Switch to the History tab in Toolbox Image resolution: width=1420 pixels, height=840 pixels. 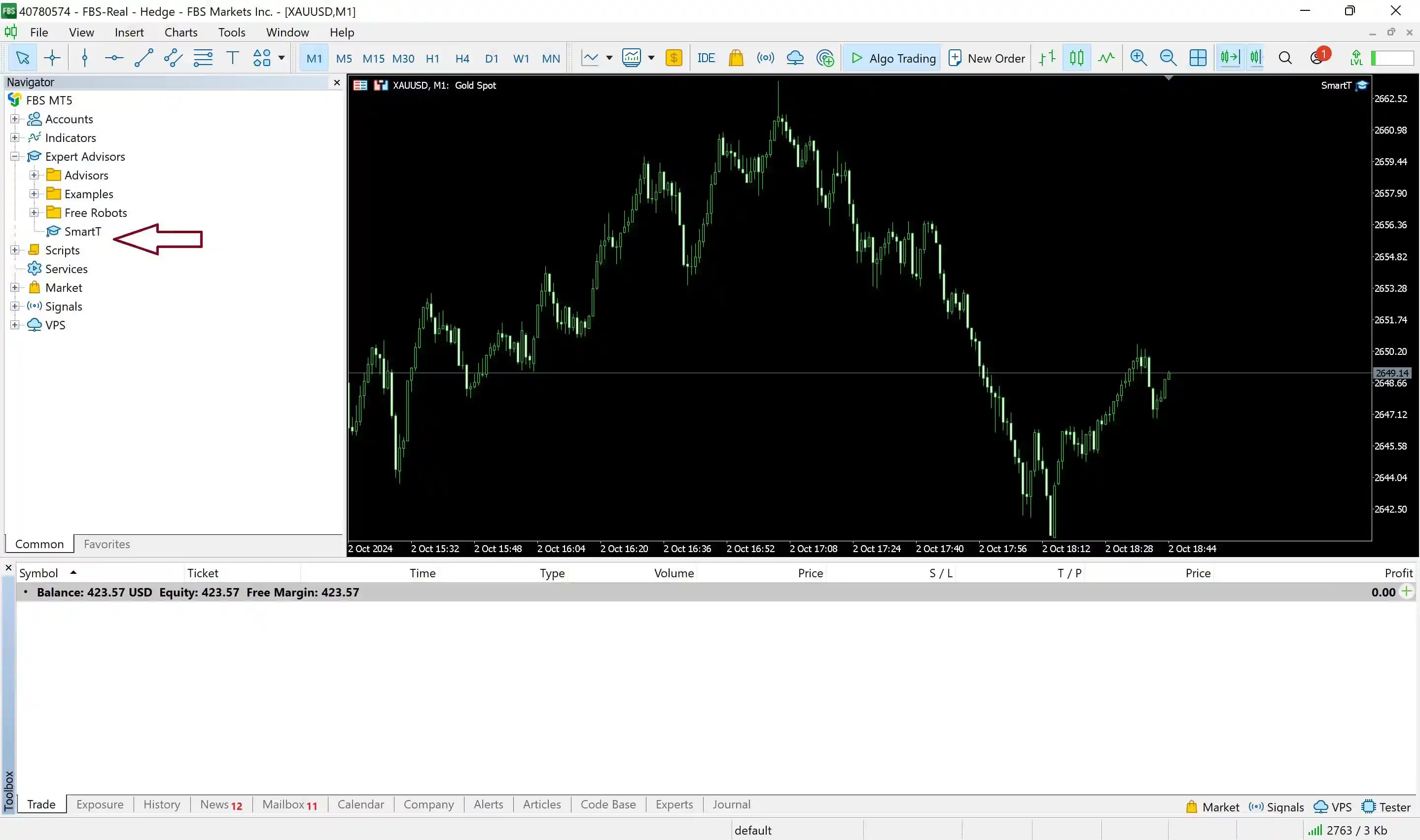161,805
